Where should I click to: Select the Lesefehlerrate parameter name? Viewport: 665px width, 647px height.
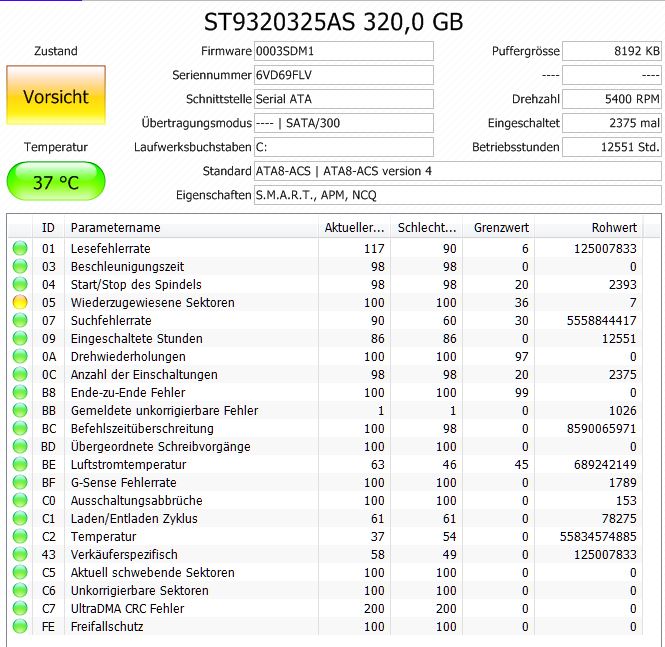pos(111,248)
